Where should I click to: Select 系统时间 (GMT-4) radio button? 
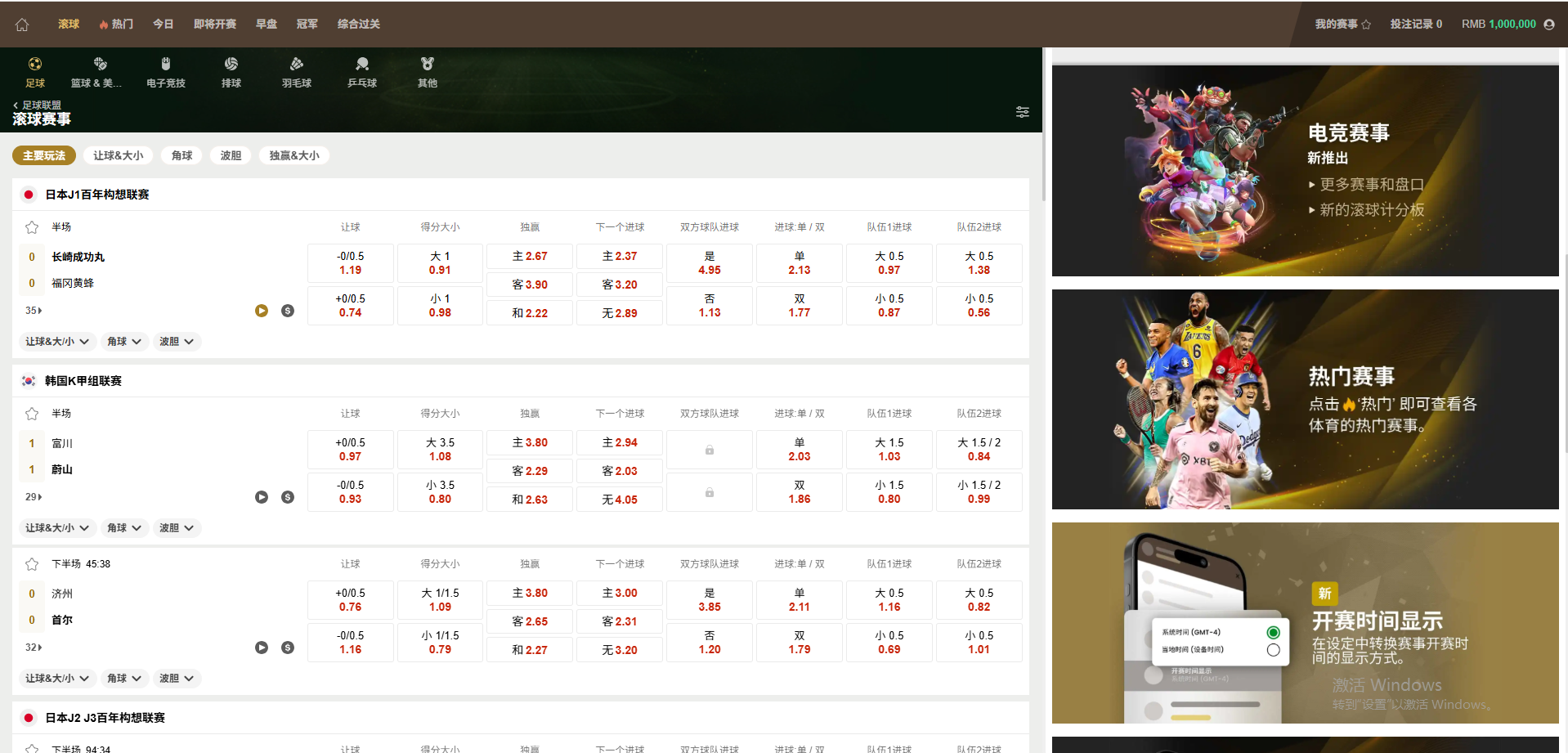[x=1273, y=632]
